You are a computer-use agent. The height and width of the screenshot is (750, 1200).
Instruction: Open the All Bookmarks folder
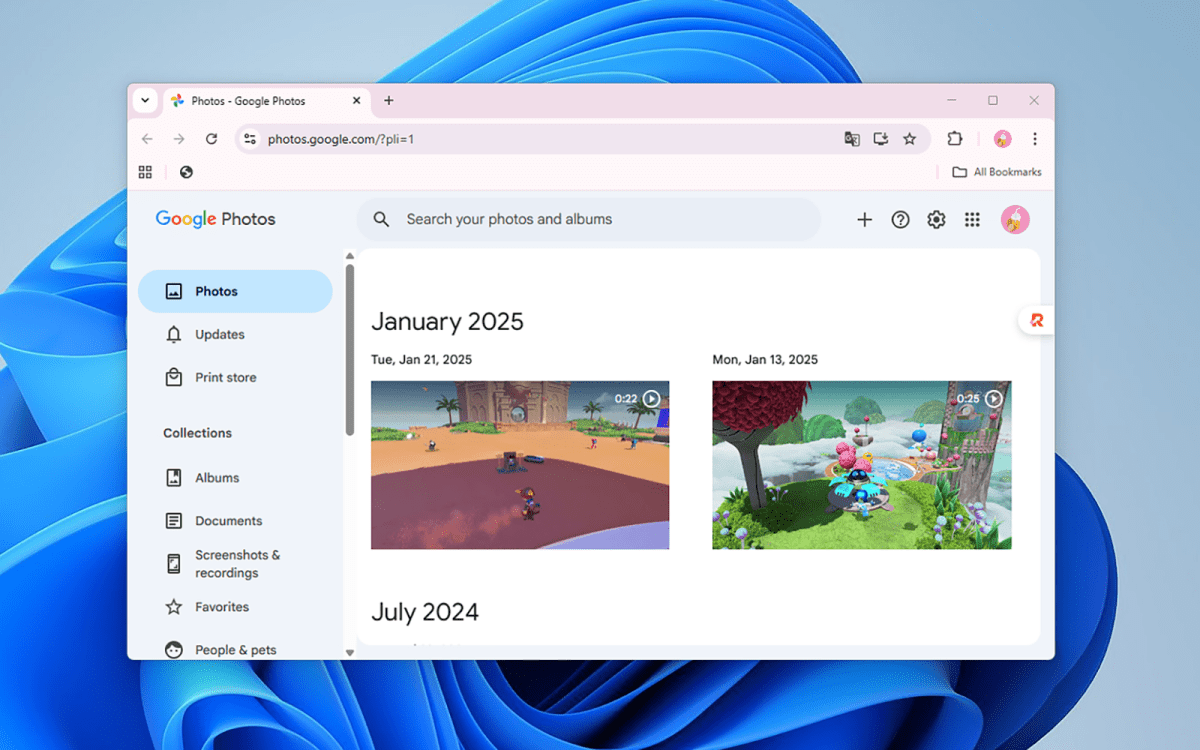point(997,172)
